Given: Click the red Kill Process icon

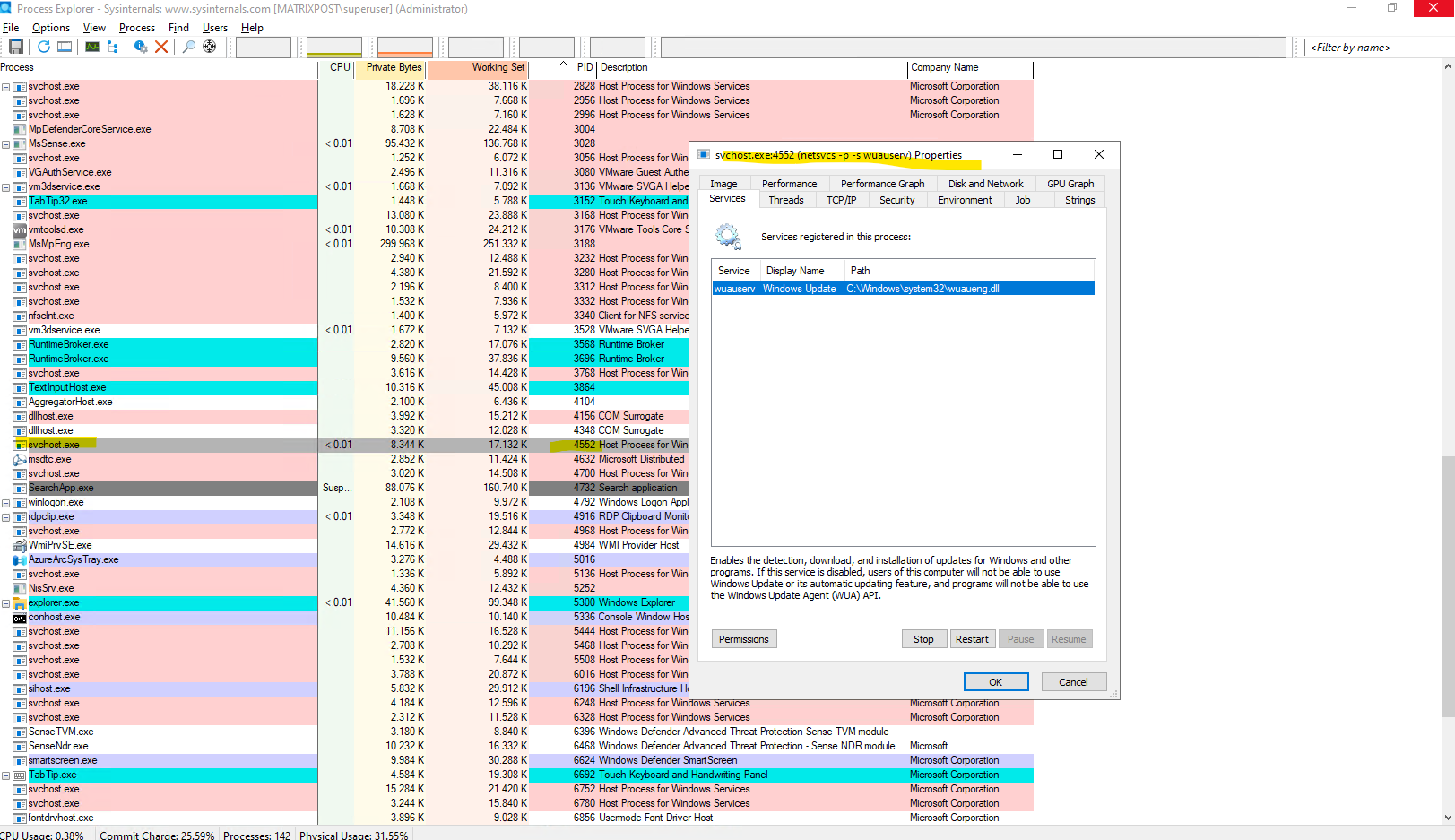Looking at the screenshot, I should (161, 47).
